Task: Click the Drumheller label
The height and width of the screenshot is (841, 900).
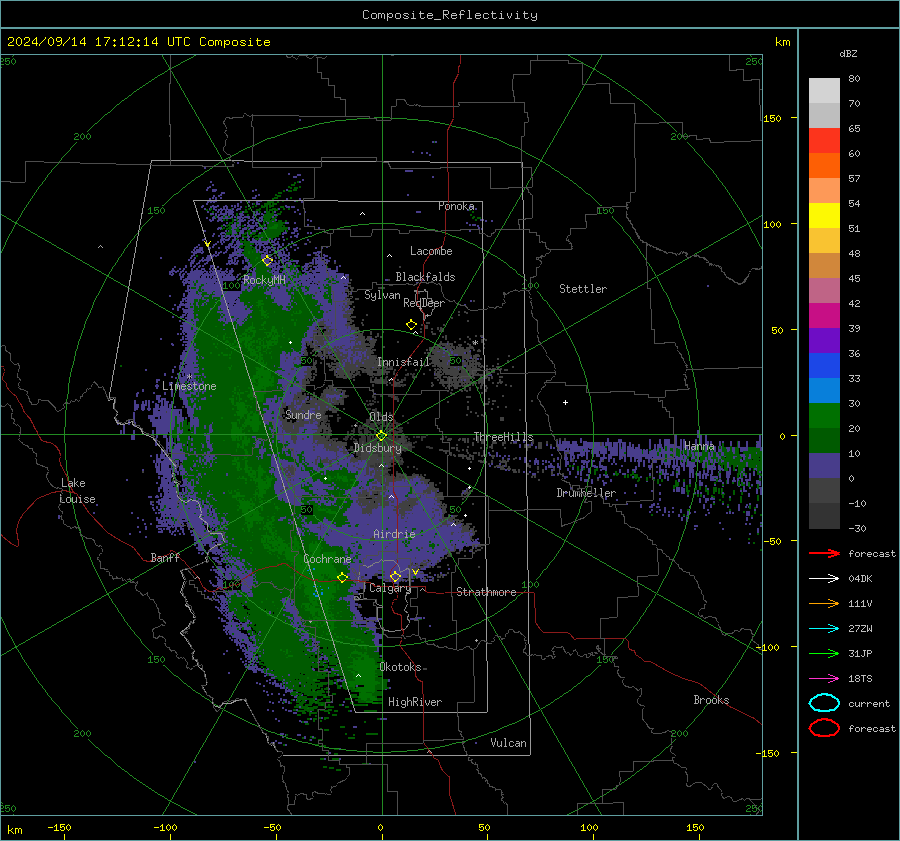Action: click(x=586, y=493)
